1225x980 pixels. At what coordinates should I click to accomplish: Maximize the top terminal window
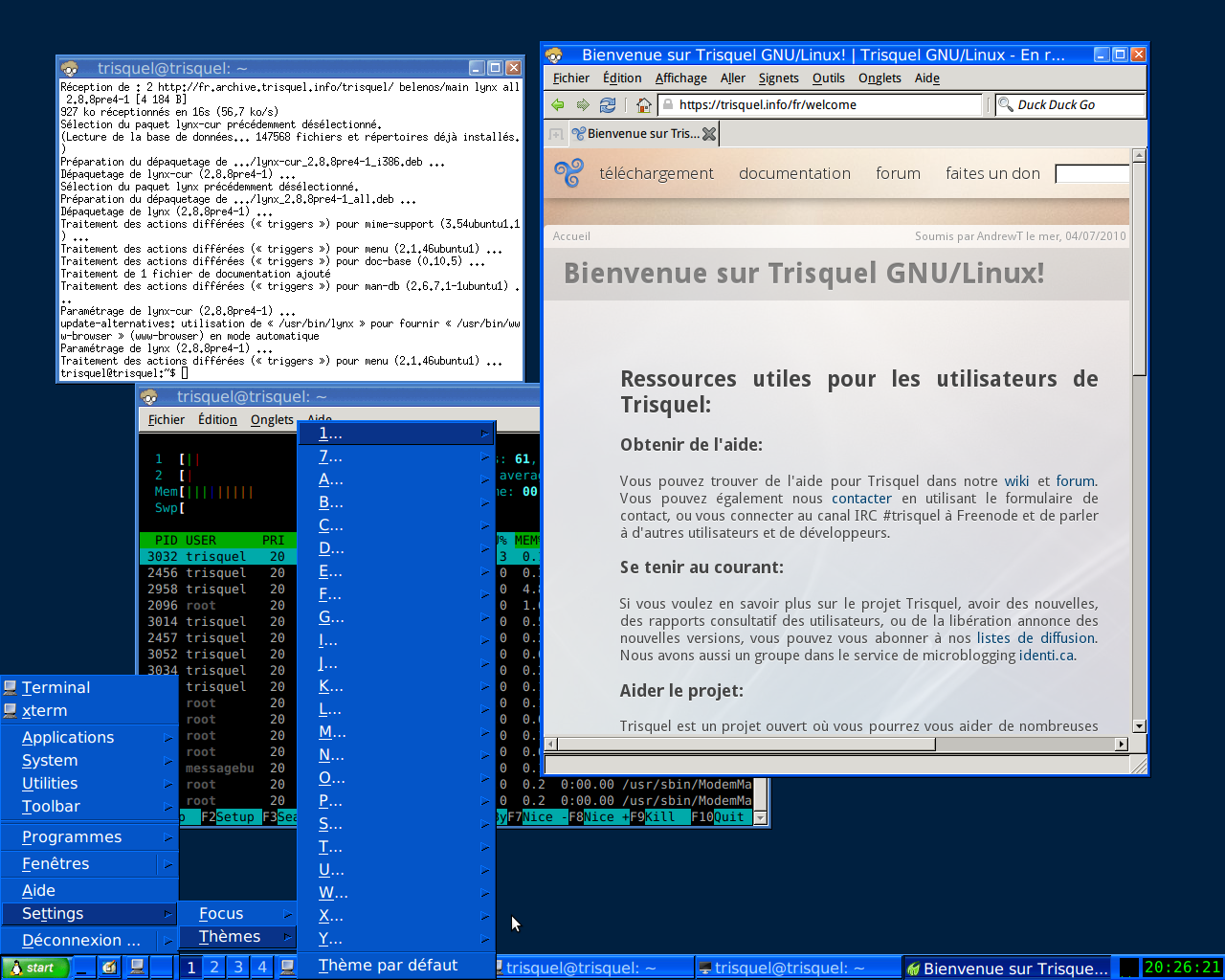click(495, 68)
